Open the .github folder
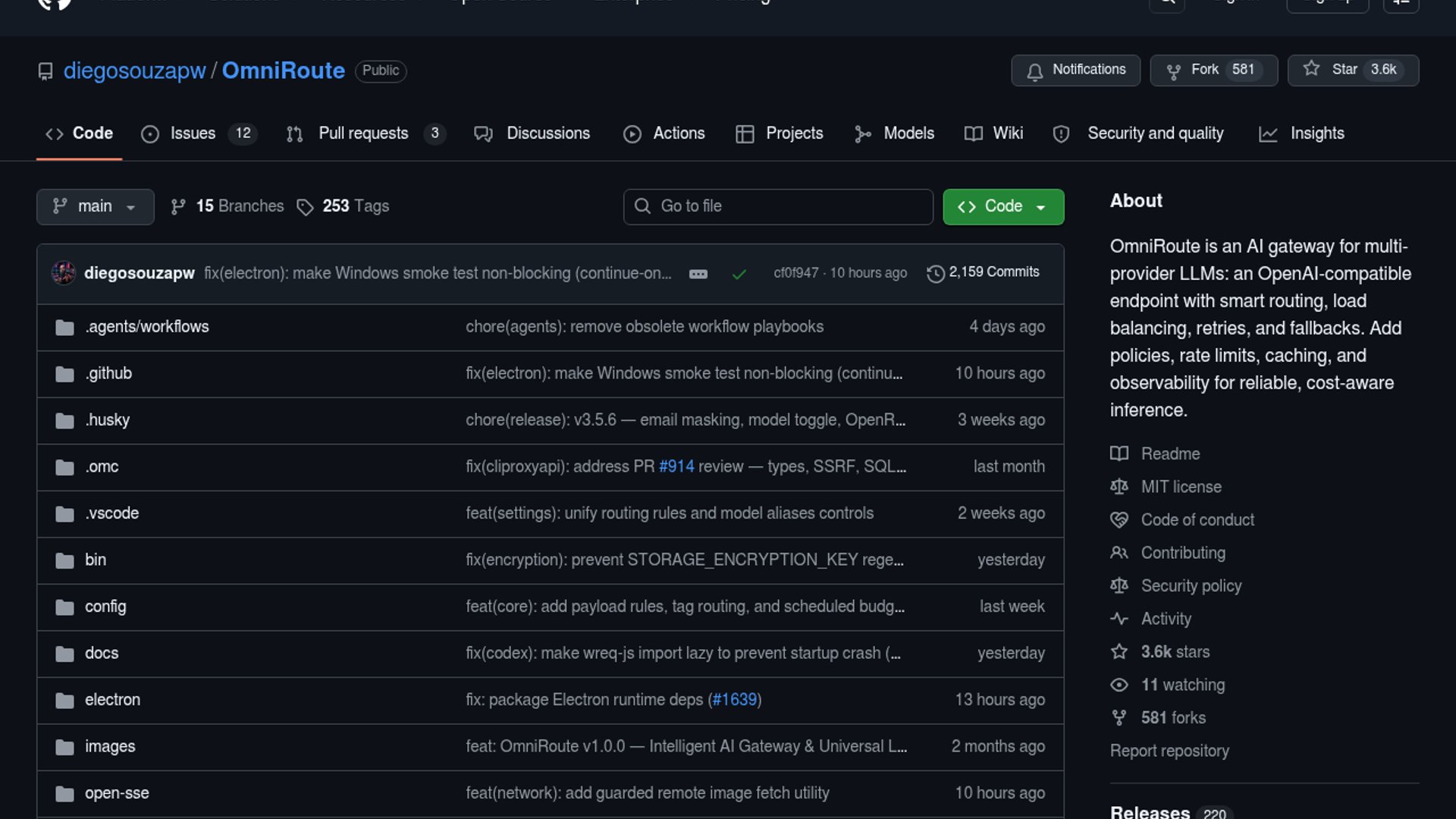 coord(108,373)
